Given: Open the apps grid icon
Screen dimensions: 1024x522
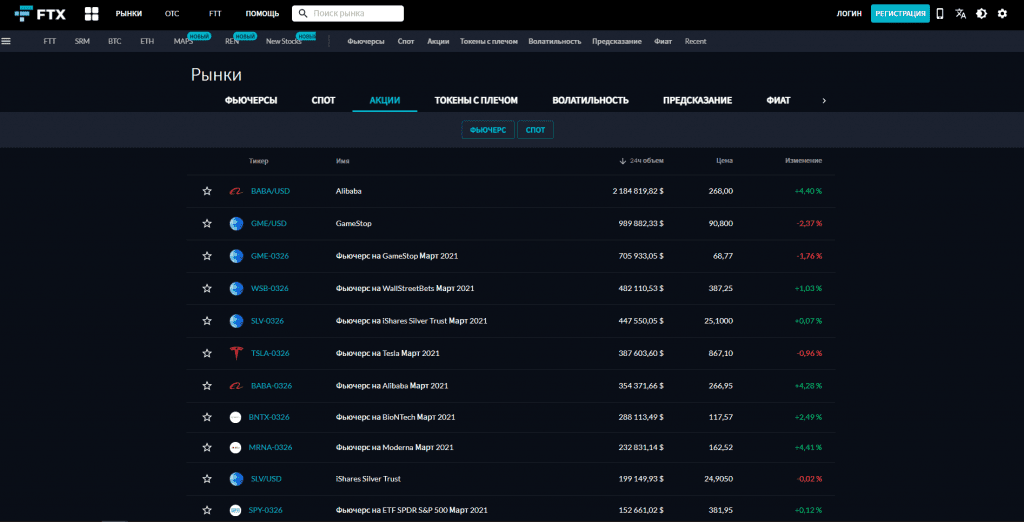Looking at the screenshot, I should 92,14.
